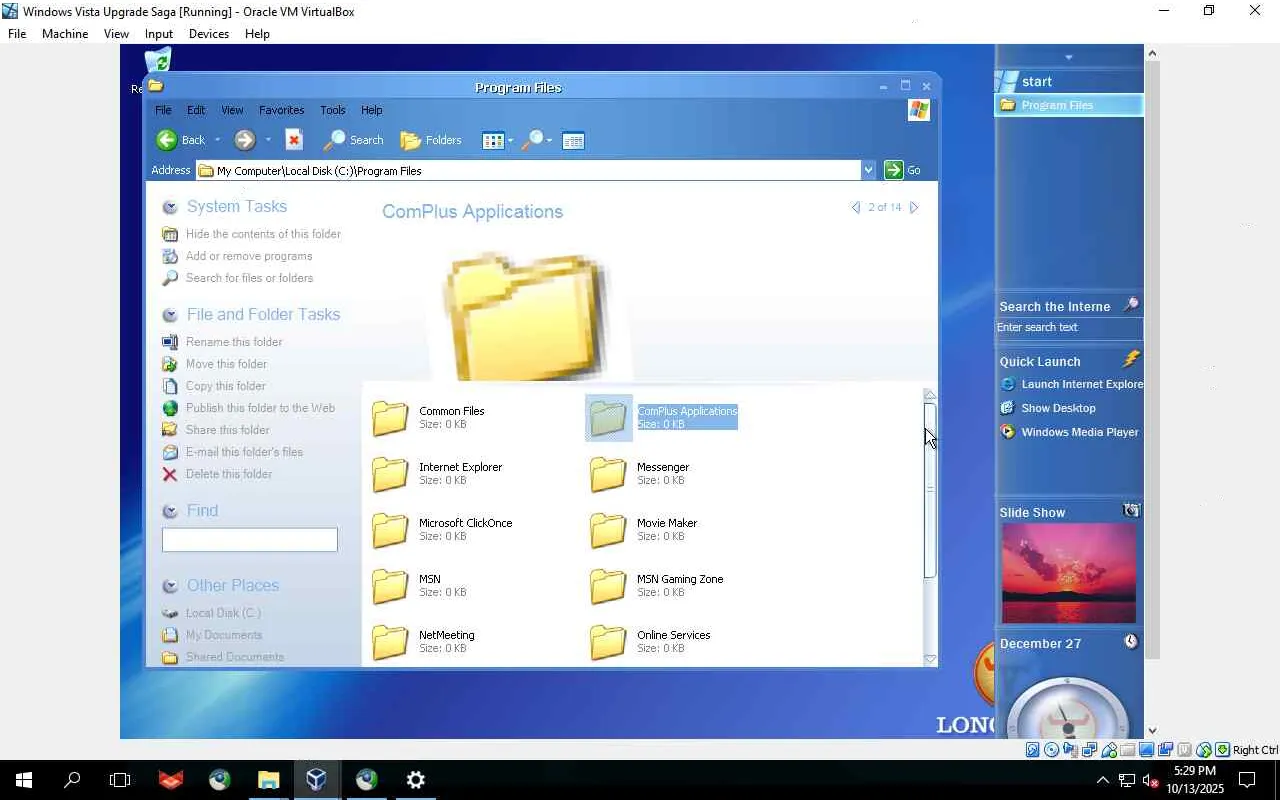Open the Tools menu
Screen dimensions: 1280x800
coord(333,110)
